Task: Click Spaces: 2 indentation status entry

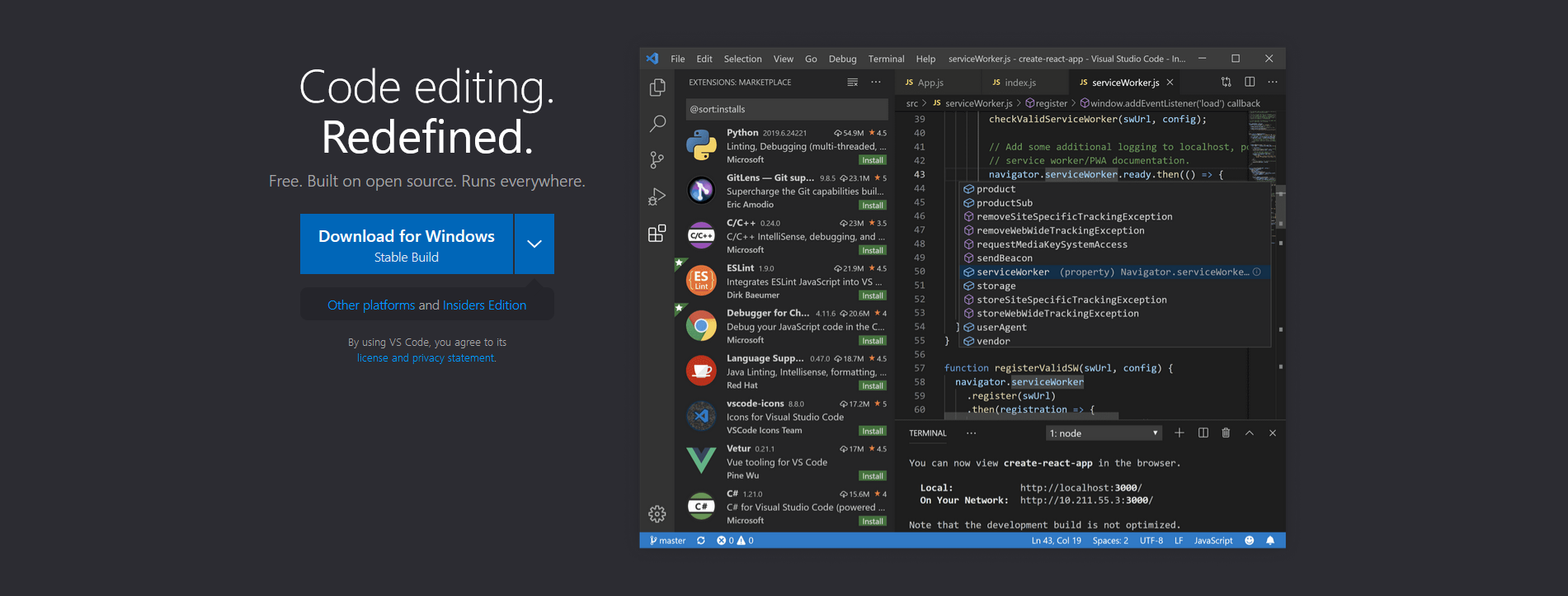Action: click(x=1110, y=541)
